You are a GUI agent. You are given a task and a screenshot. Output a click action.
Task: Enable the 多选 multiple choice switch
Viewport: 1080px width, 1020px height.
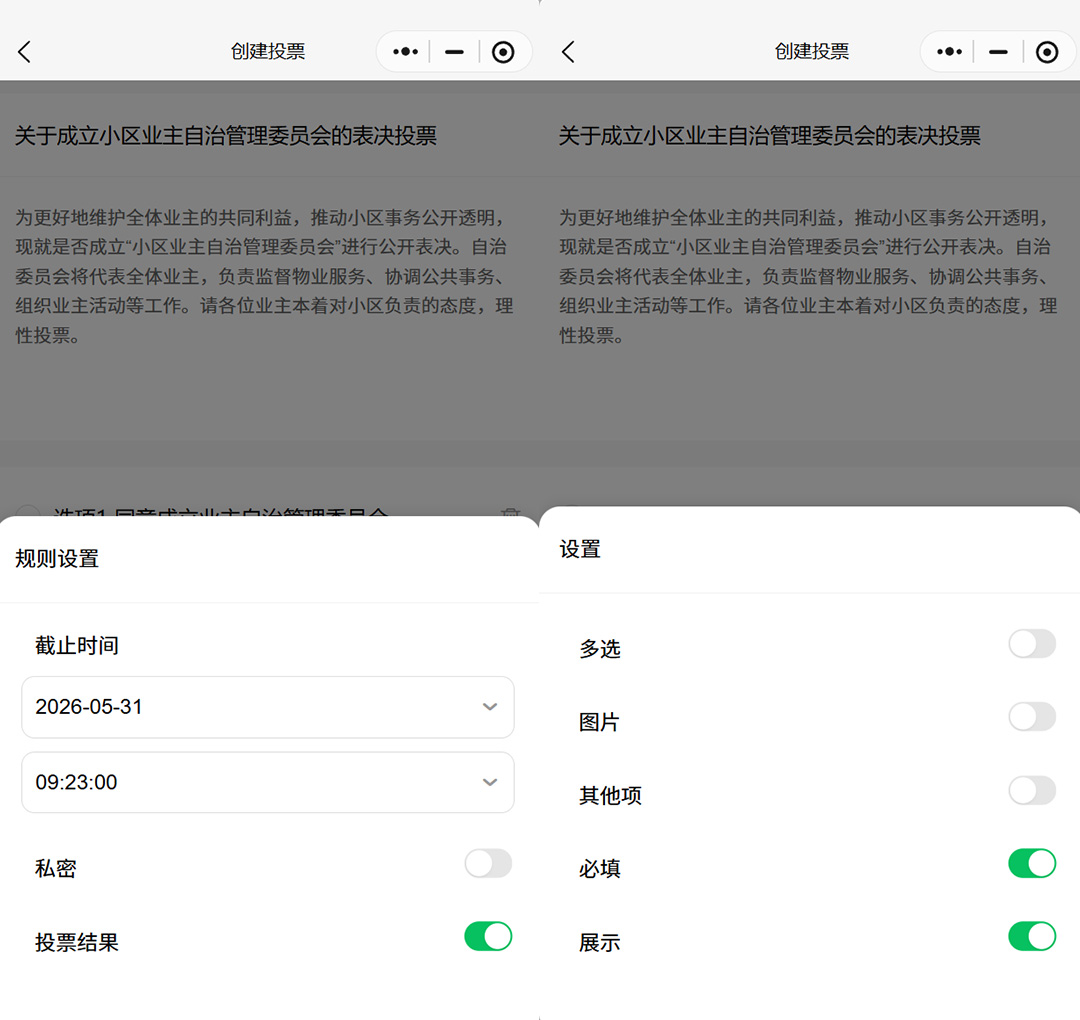pos(1032,644)
